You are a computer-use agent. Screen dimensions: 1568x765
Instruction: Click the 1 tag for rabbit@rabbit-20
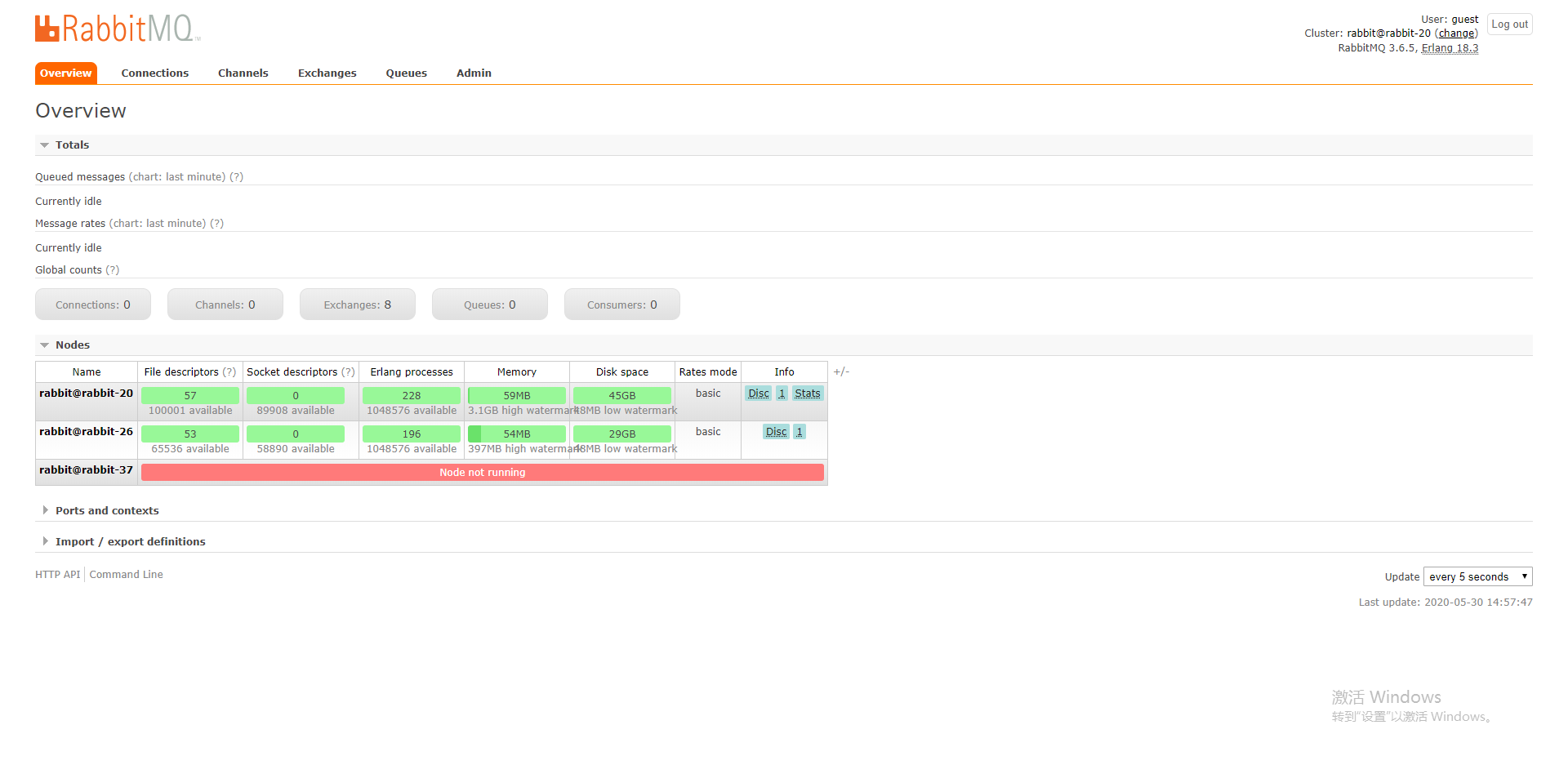click(x=782, y=394)
